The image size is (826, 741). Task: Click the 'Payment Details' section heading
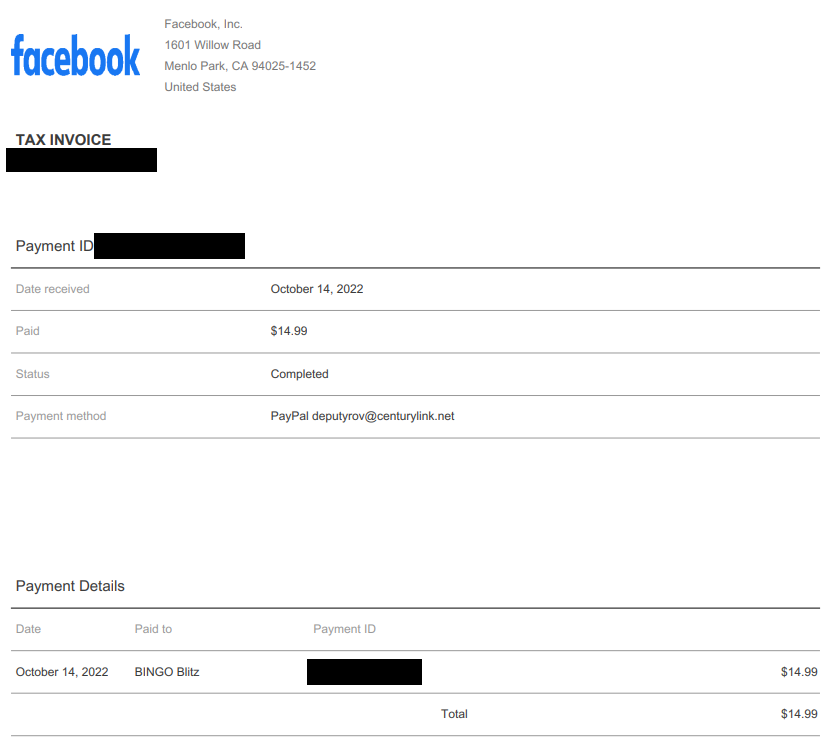[x=70, y=586]
